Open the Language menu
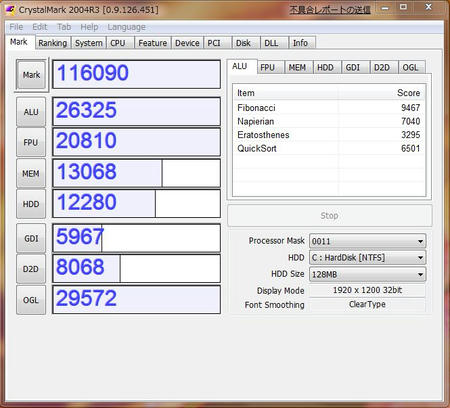Image resolution: width=450 pixels, height=408 pixels. 126,27
